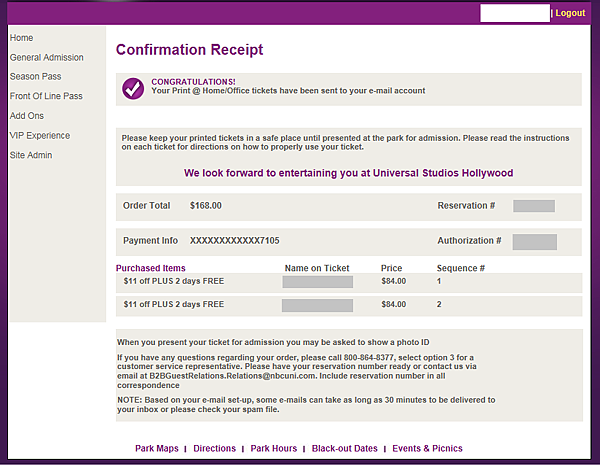600x469 pixels.
Task: Select first ticket's name field
Action: (318, 282)
